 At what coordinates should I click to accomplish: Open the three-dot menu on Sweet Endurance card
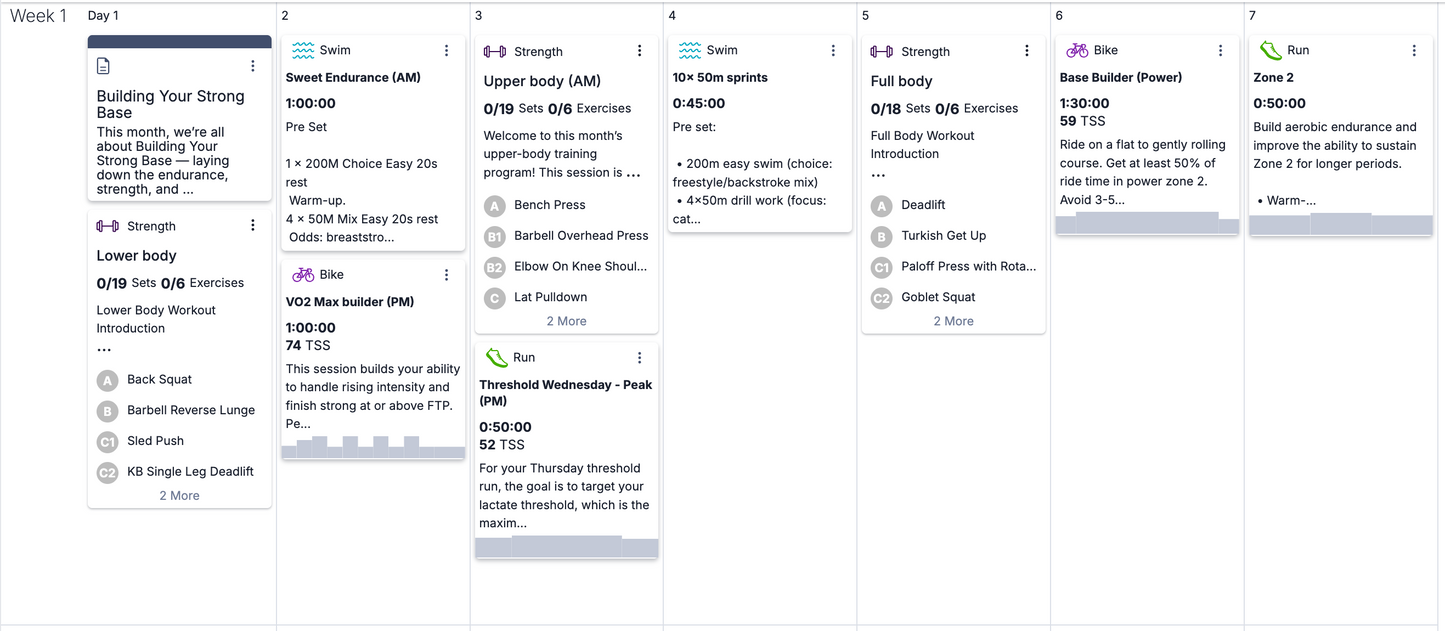(x=446, y=49)
